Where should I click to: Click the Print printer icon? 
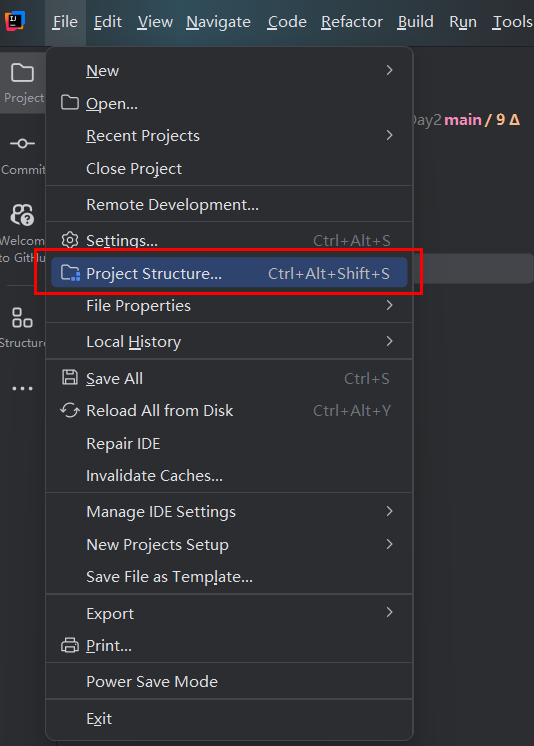pos(69,646)
